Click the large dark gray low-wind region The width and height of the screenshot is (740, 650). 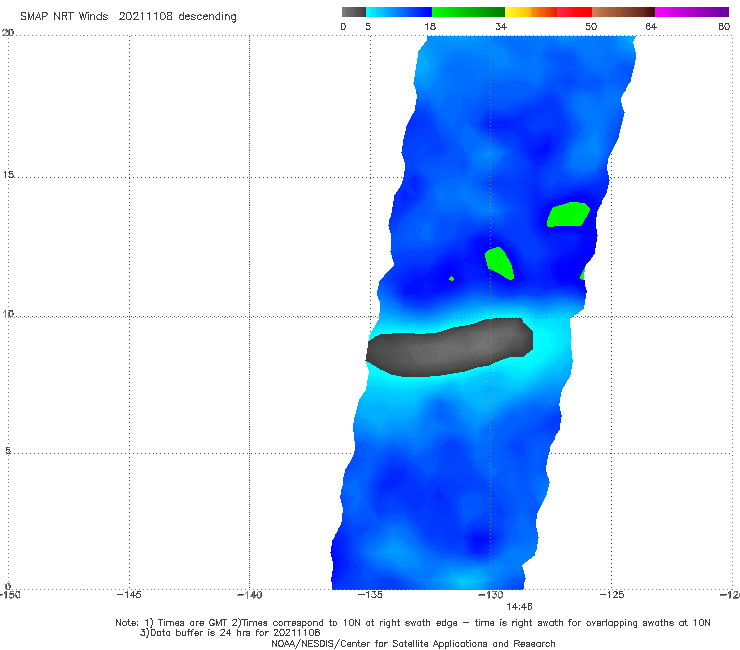[x=450, y=347]
